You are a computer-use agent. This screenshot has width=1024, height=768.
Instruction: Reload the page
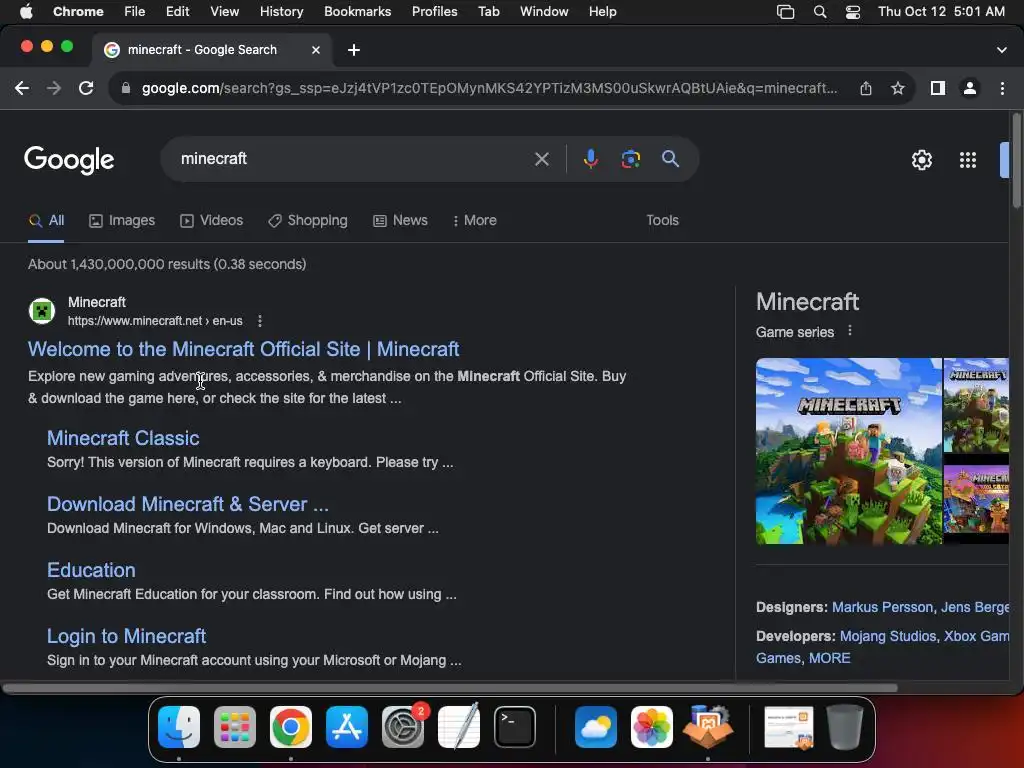86,88
